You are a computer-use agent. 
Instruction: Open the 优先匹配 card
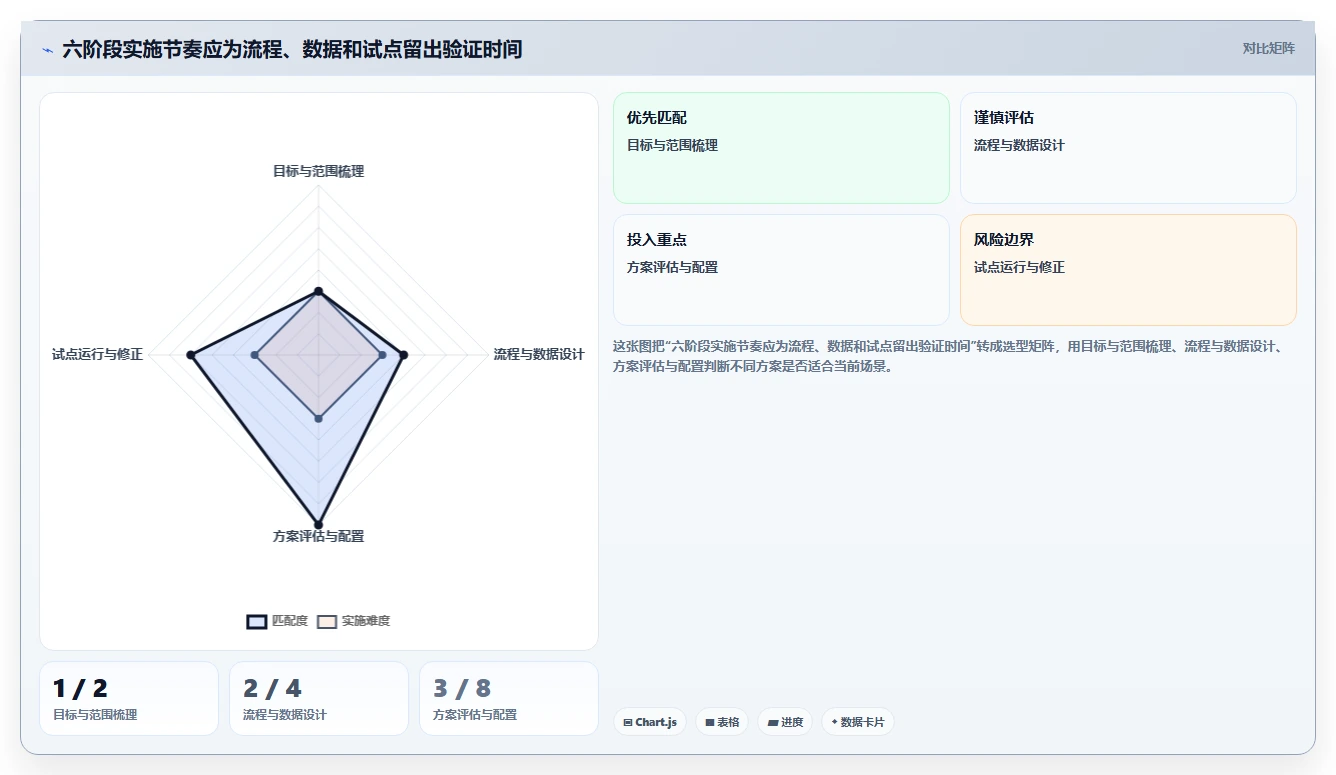781,148
